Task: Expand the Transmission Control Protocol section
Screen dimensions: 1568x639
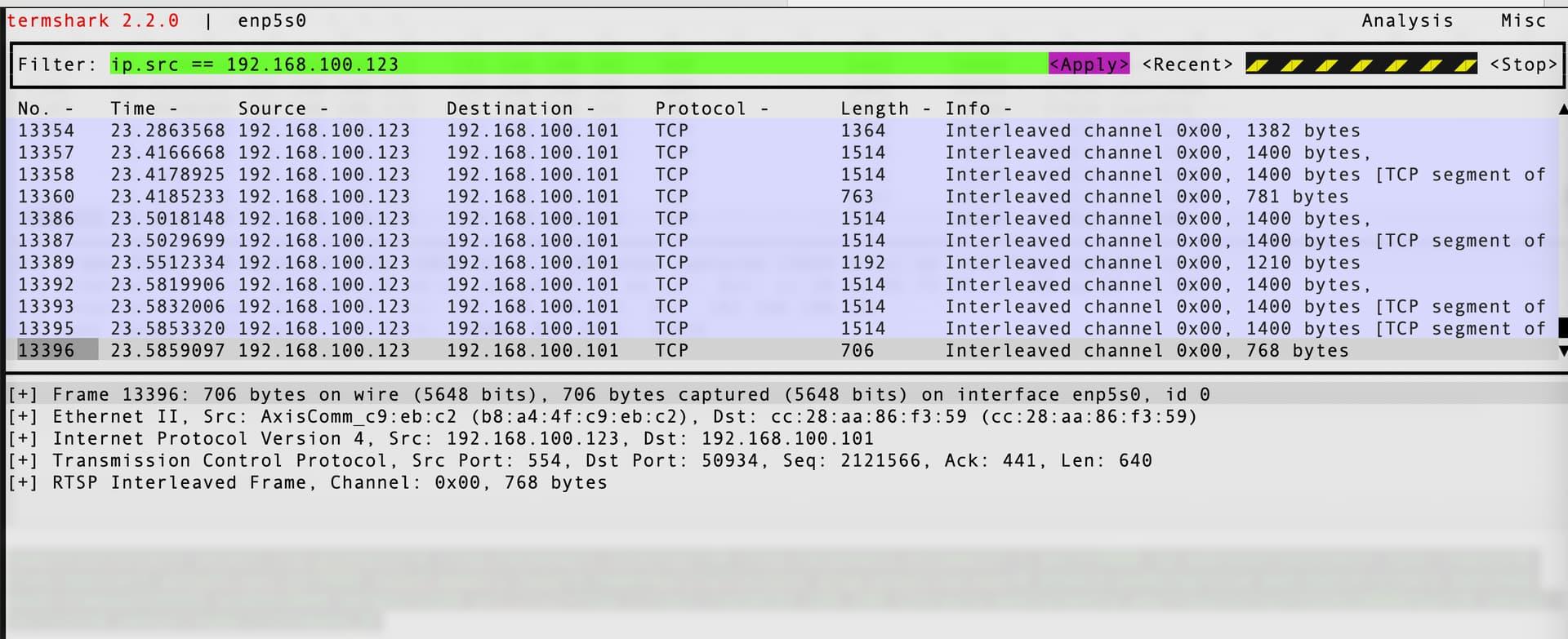Action: click(x=23, y=461)
